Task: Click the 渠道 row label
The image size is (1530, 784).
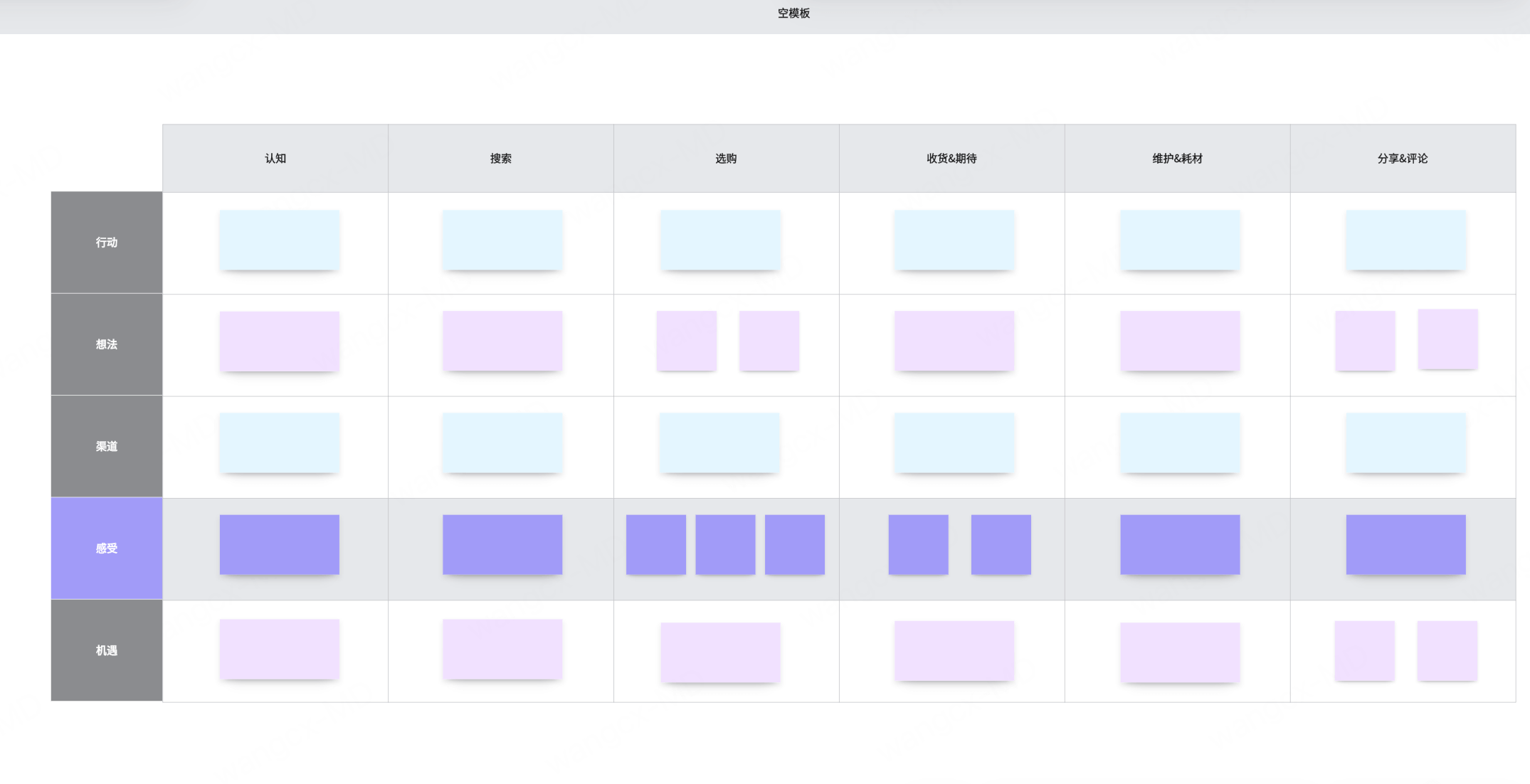Action: 107,446
